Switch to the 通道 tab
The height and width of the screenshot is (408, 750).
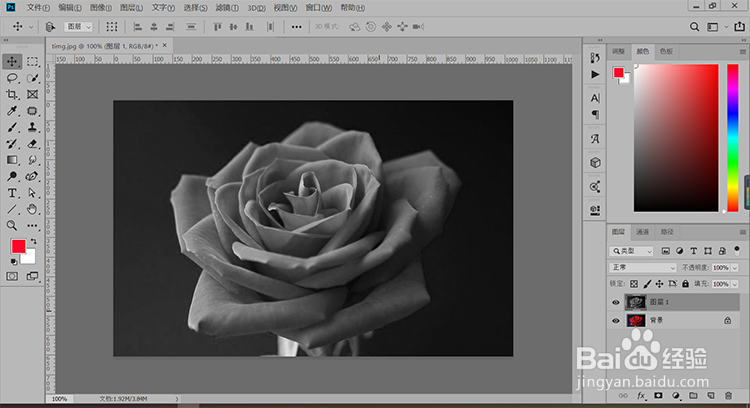click(640, 232)
